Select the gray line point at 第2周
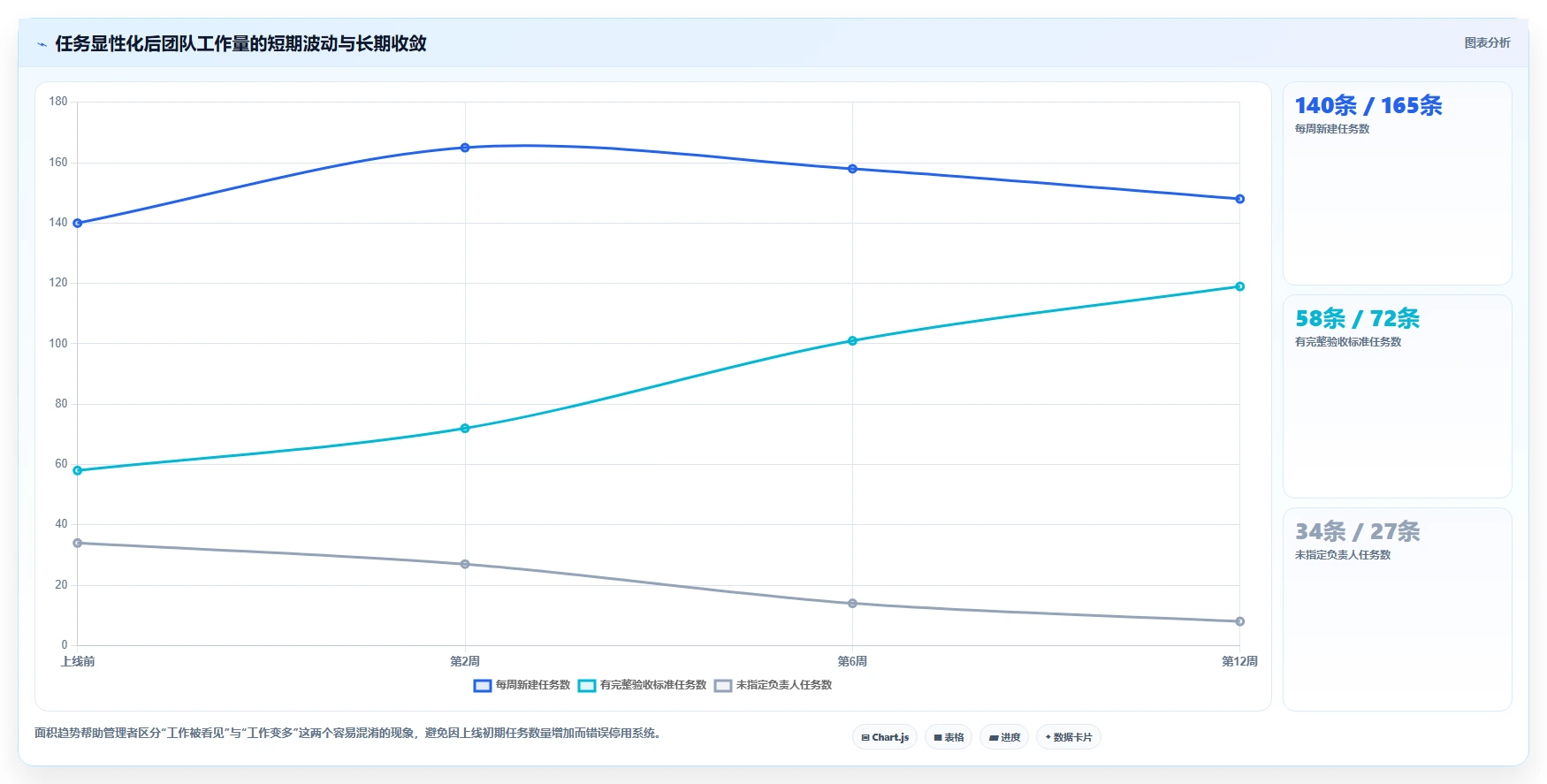This screenshot has width=1547, height=784. coord(465,564)
